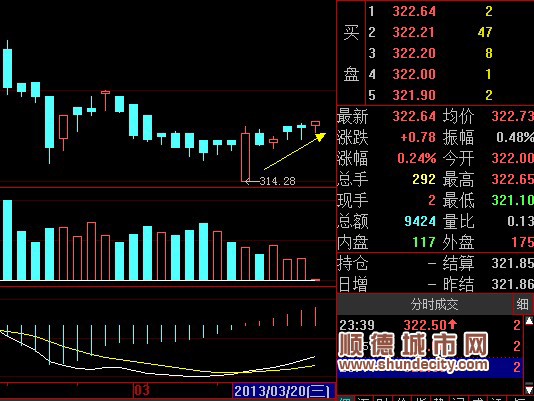
Task: Click the 03 month marker on time axis
Action: (x=141, y=390)
